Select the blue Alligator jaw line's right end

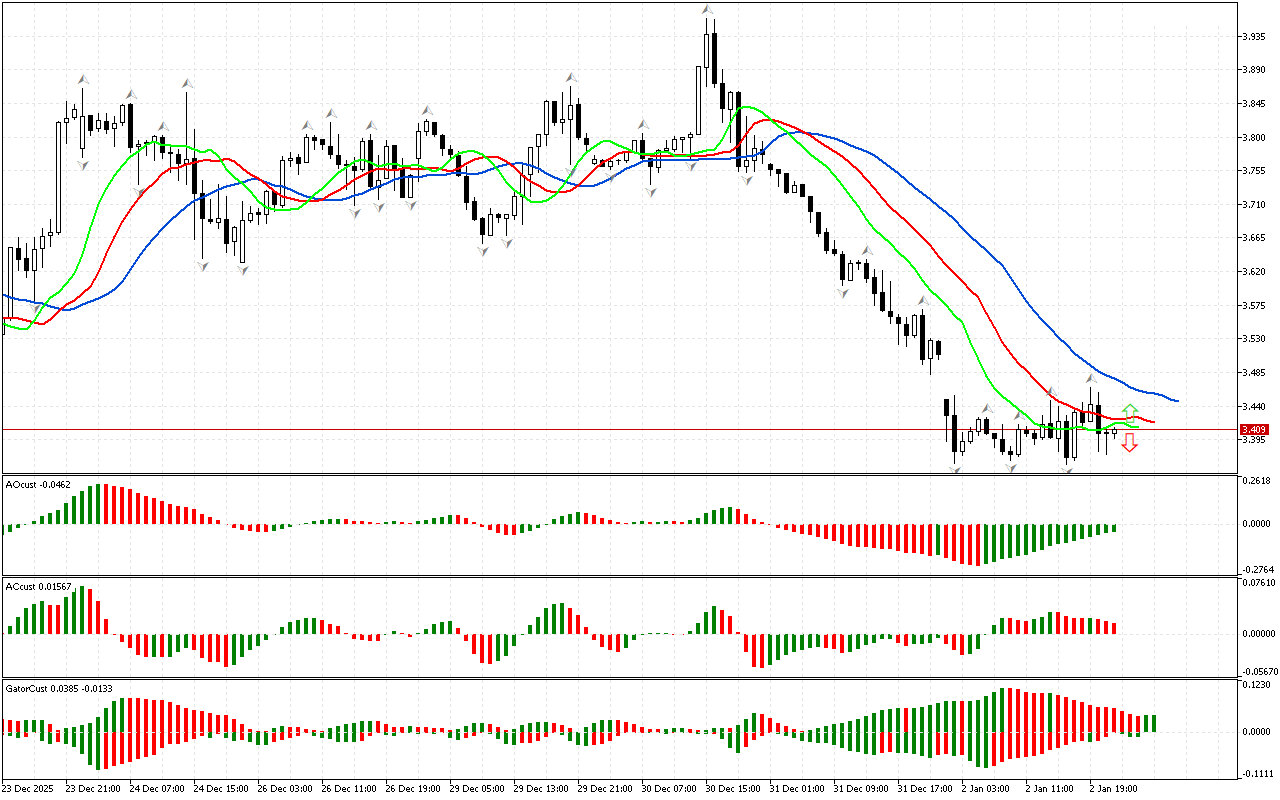click(1175, 400)
